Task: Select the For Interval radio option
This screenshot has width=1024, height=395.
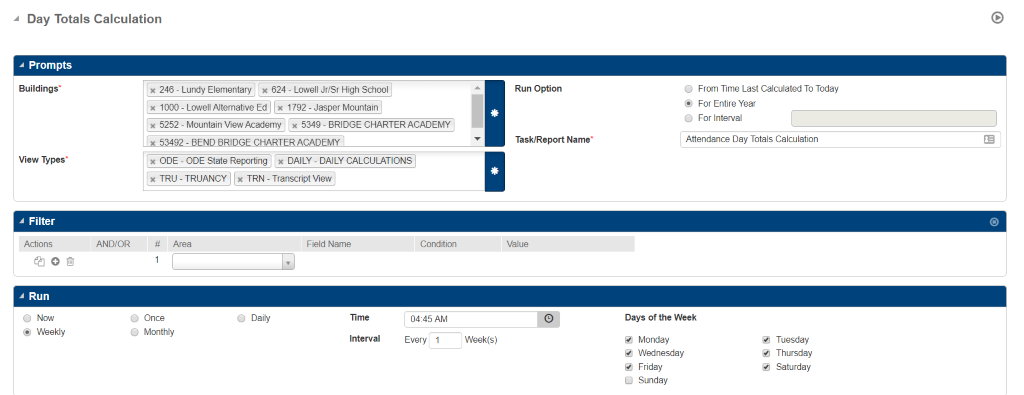Action: click(688, 118)
